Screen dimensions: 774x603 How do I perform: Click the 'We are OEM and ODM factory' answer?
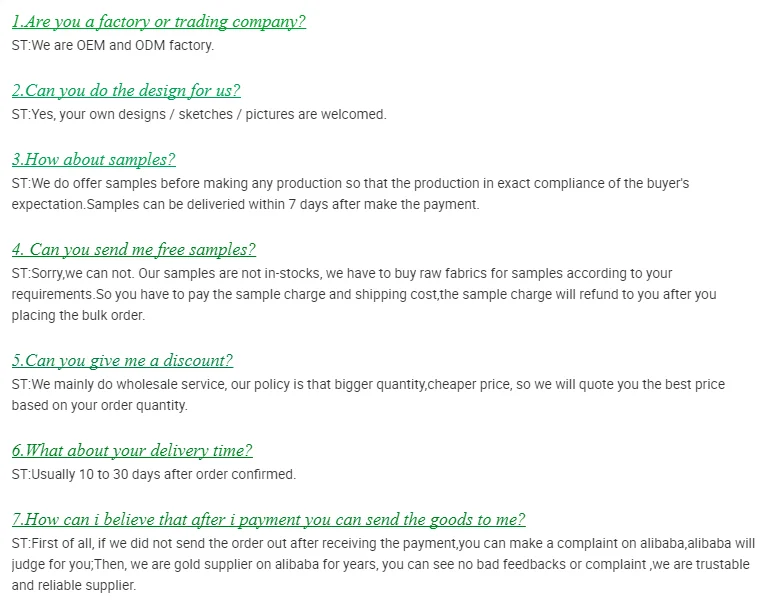(113, 45)
